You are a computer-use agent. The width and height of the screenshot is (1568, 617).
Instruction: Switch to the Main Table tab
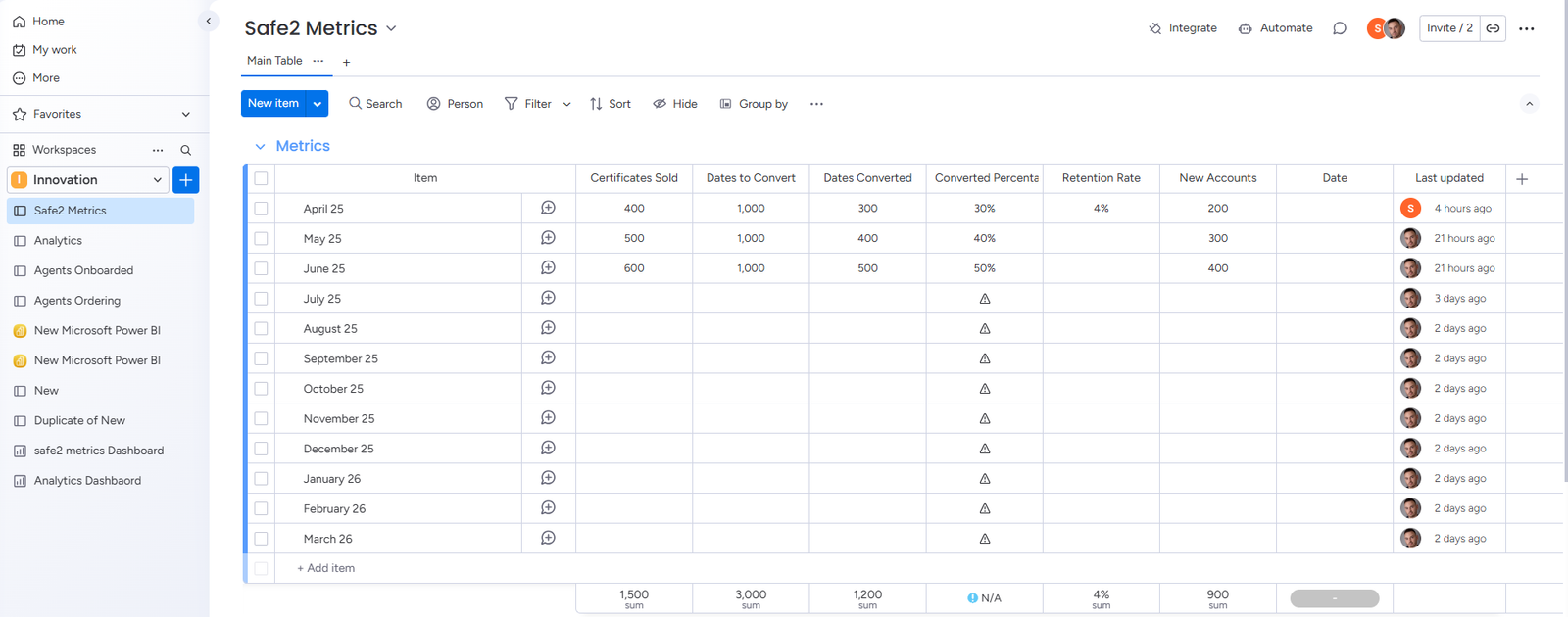pos(274,61)
